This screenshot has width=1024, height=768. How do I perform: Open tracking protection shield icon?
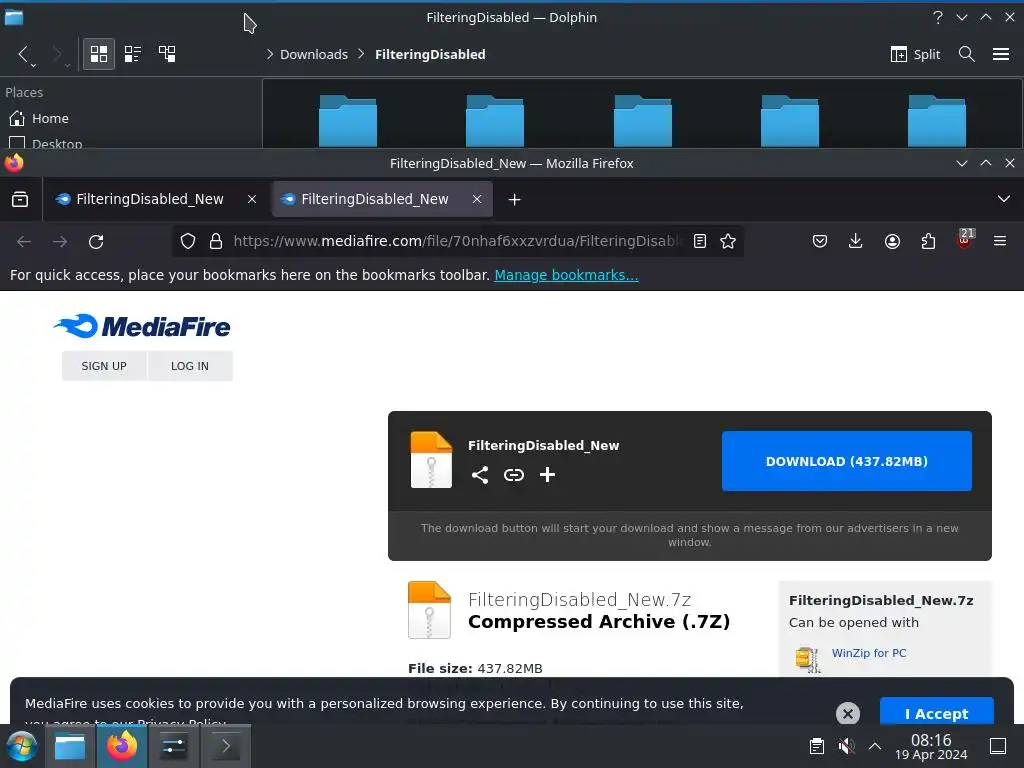point(188,242)
